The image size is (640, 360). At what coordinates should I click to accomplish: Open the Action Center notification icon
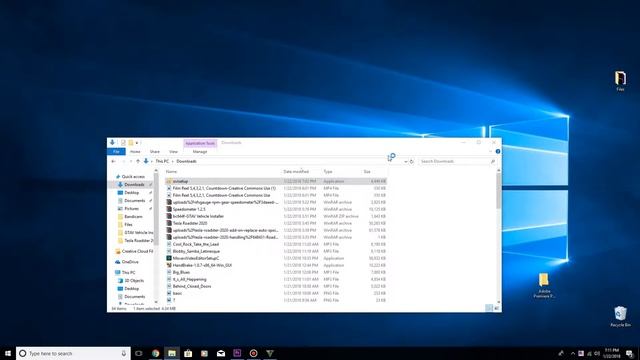click(x=630, y=353)
